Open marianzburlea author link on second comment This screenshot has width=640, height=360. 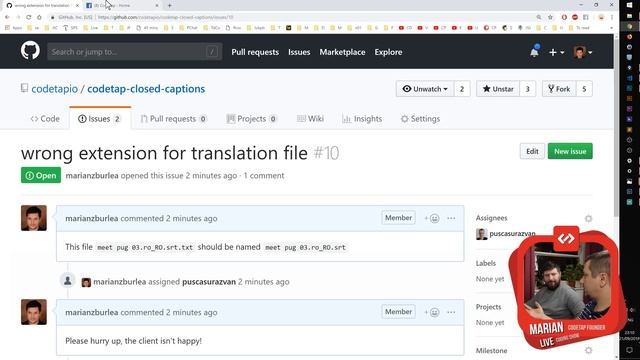91,312
